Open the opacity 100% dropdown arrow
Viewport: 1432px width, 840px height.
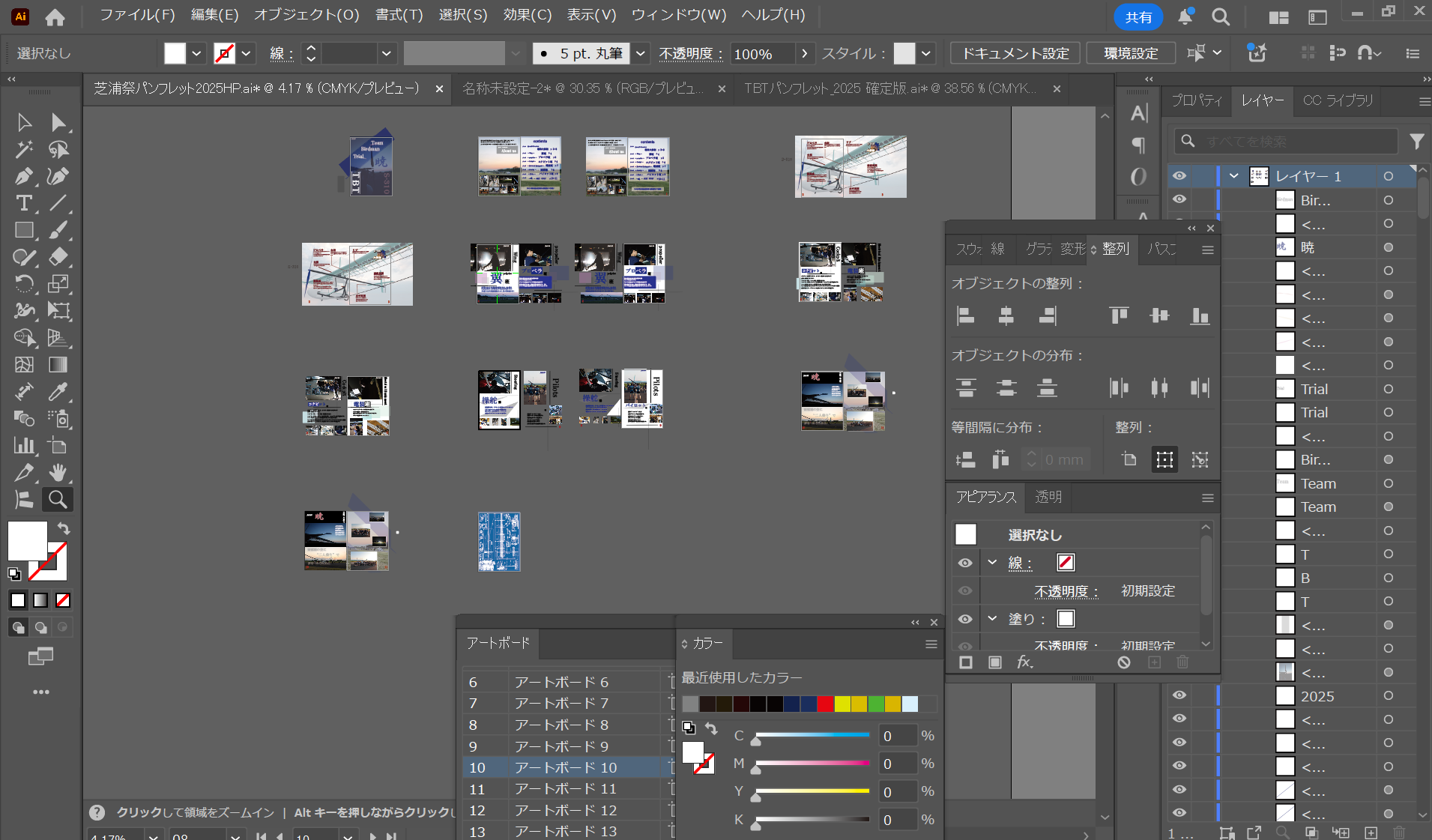tap(804, 53)
